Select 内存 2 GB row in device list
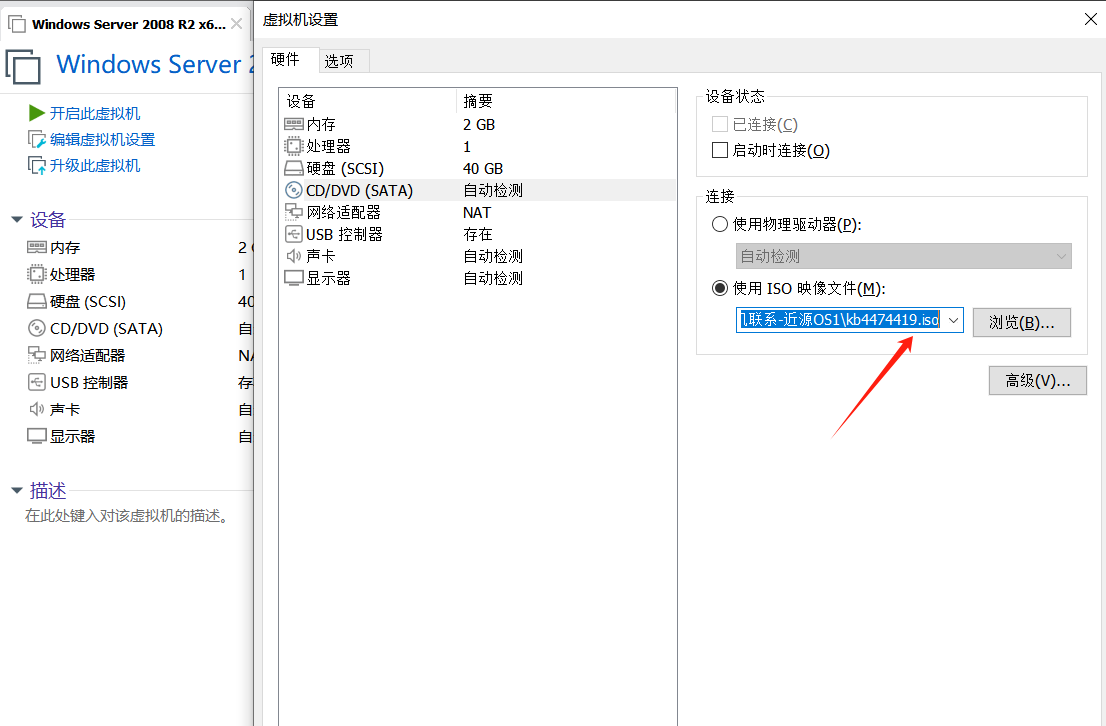The image size is (1106, 726). [x=478, y=124]
